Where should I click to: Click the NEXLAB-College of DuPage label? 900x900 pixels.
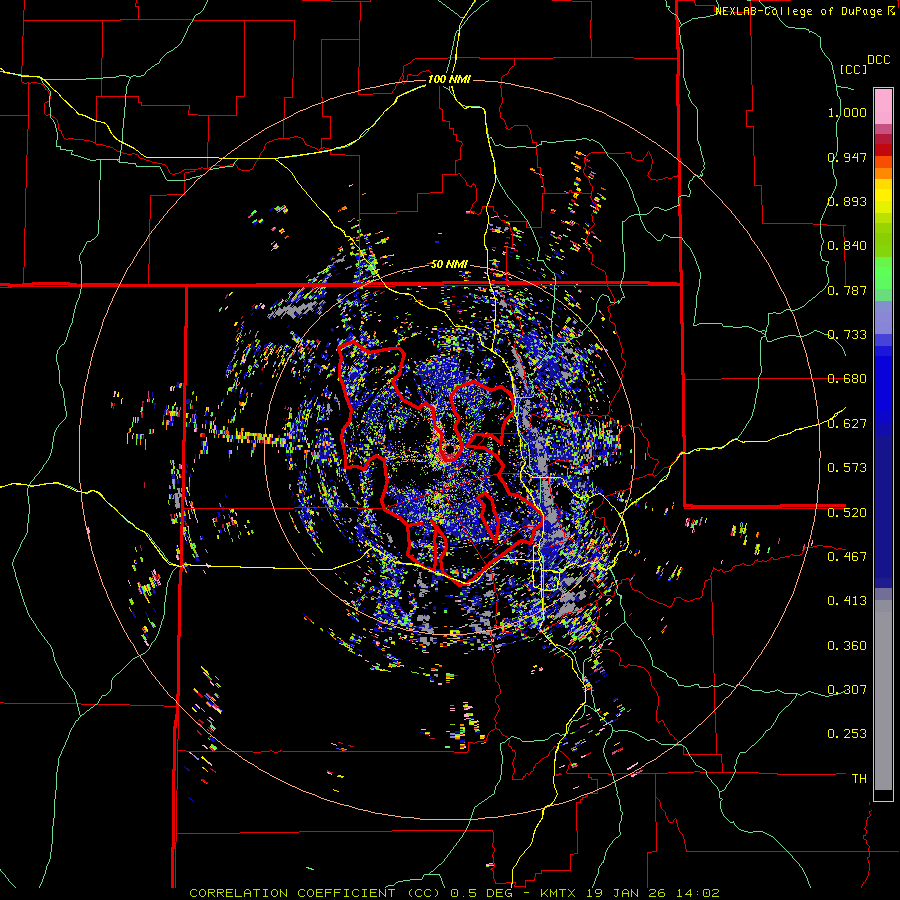[x=800, y=11]
